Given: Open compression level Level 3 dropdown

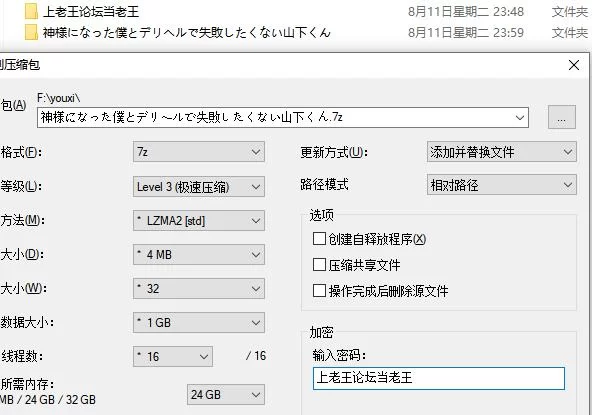Looking at the screenshot, I should 199,187.
